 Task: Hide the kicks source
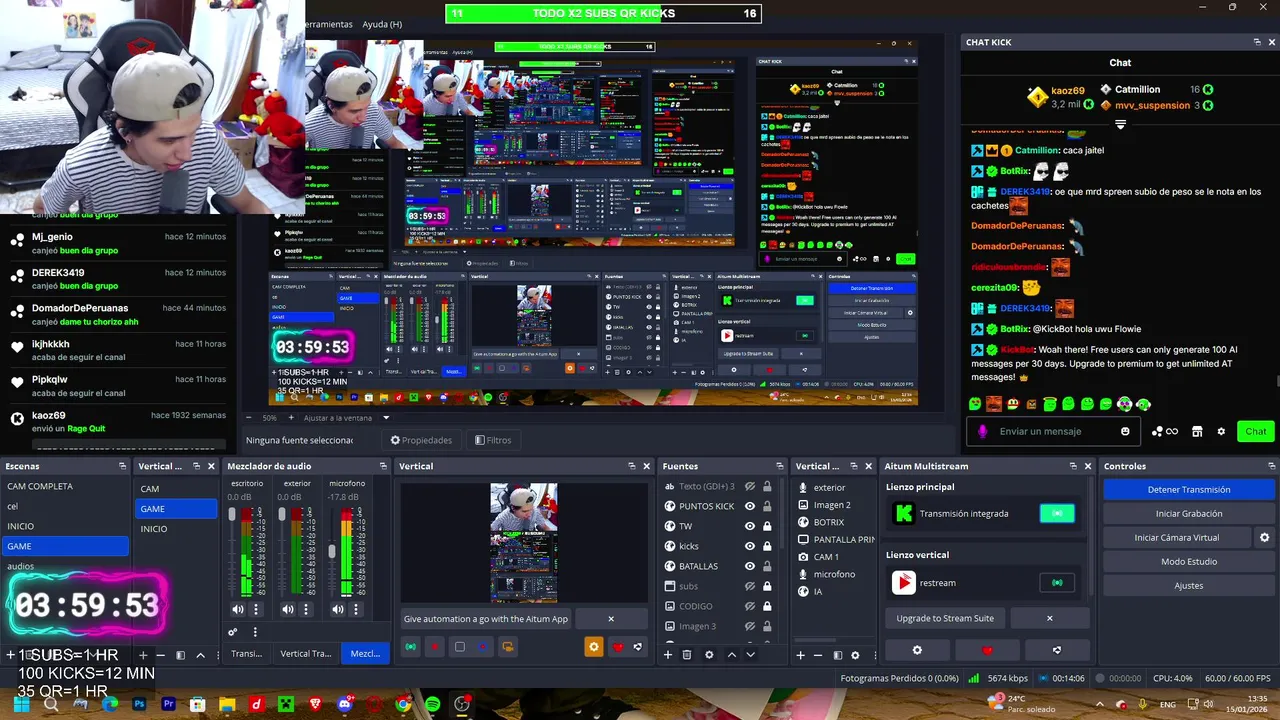pos(750,546)
